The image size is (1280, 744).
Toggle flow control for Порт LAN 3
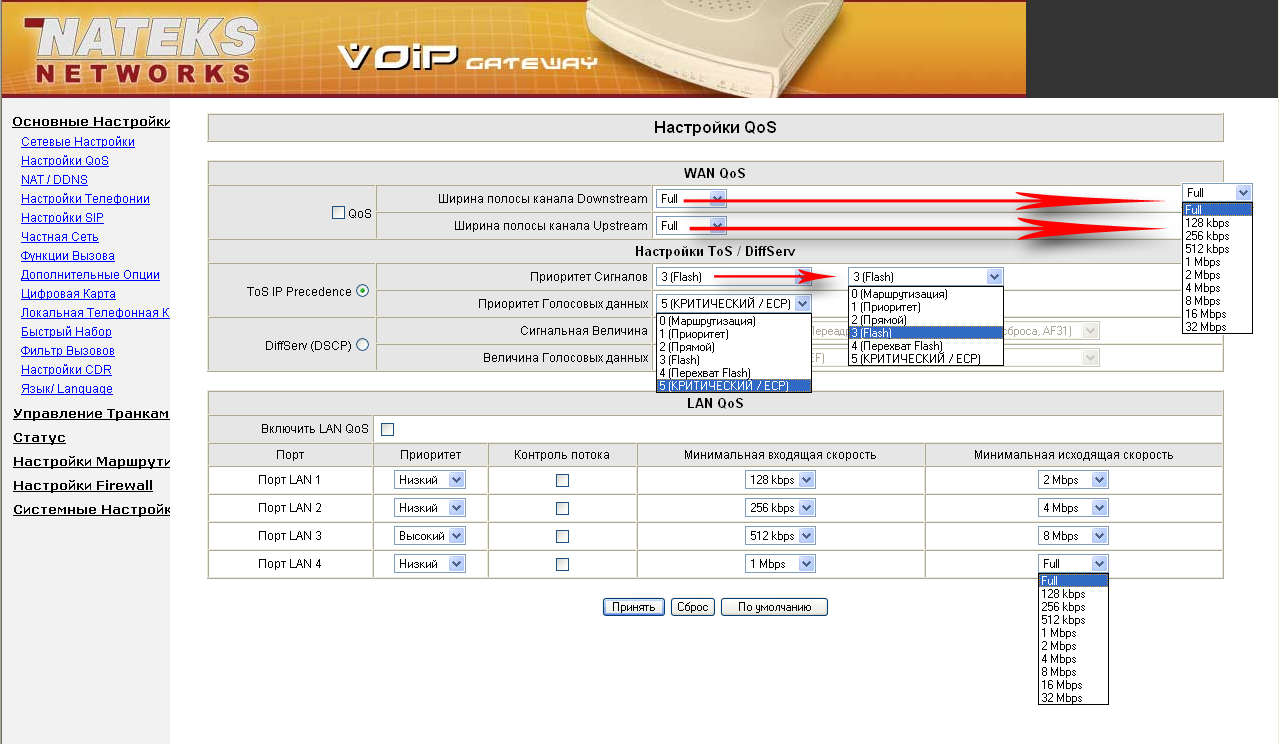[562, 537]
